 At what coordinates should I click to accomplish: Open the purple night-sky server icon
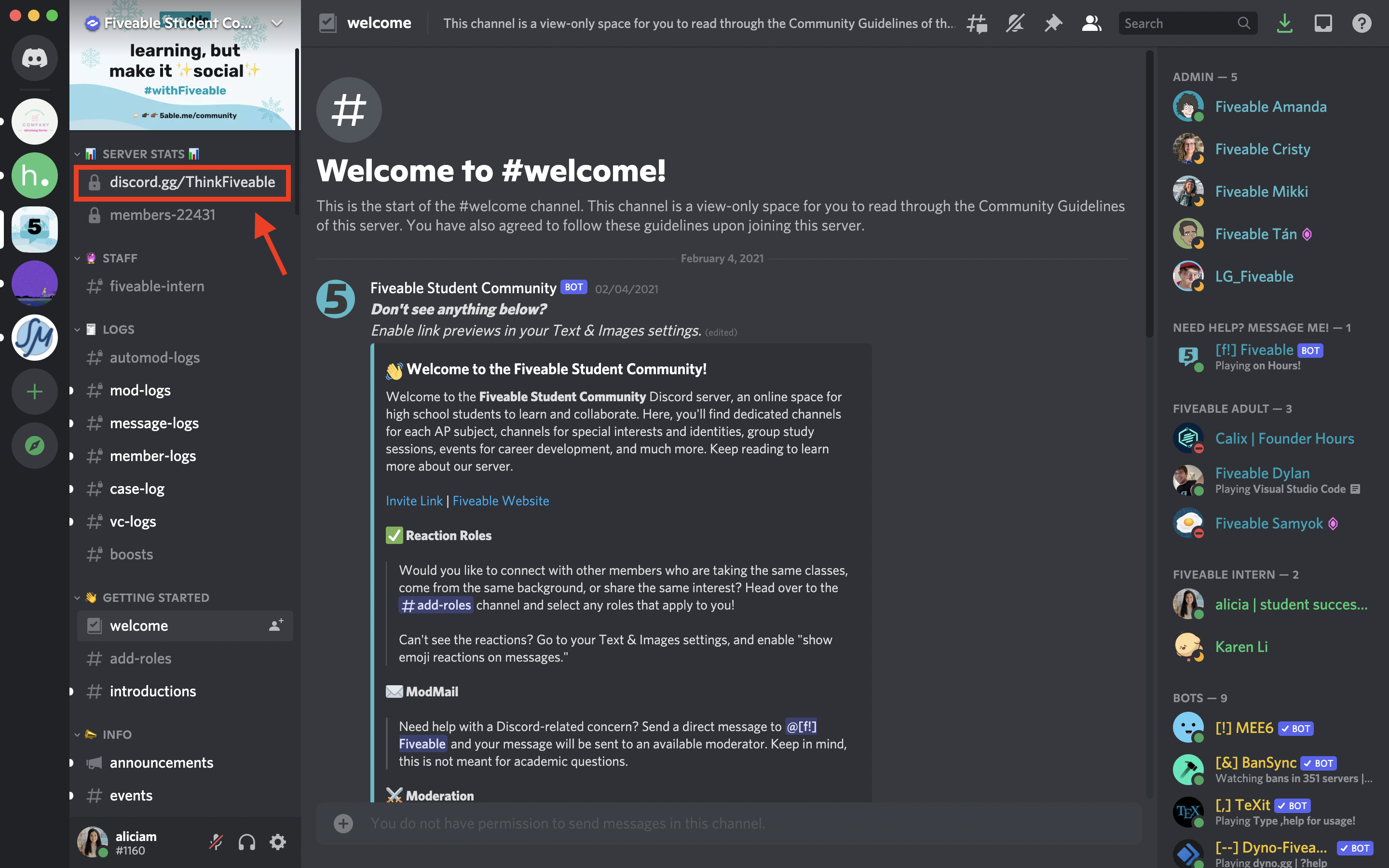click(x=34, y=283)
